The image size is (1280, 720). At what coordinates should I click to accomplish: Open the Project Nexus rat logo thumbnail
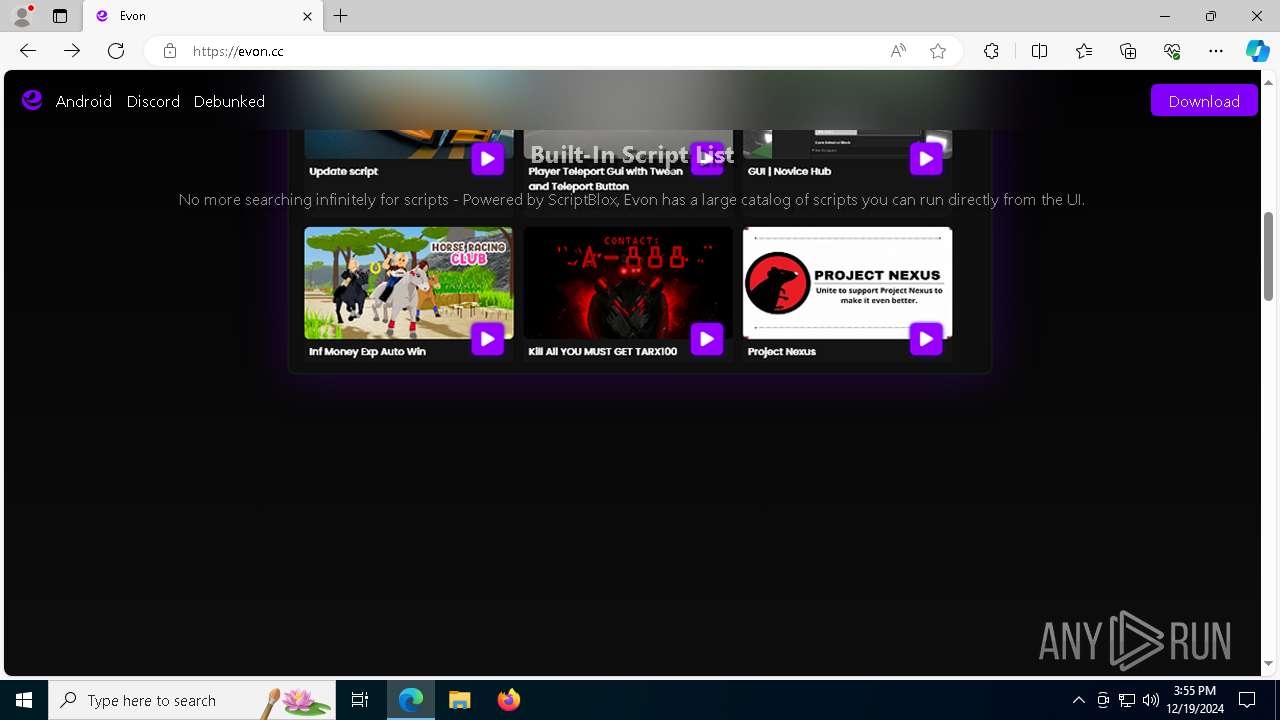[847, 283]
